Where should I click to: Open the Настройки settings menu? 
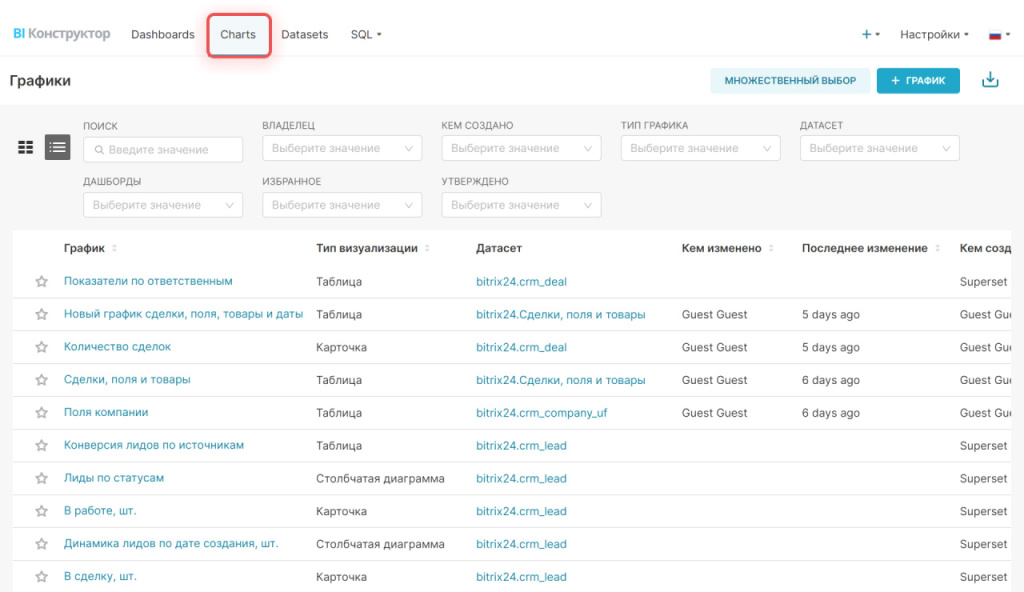934,34
